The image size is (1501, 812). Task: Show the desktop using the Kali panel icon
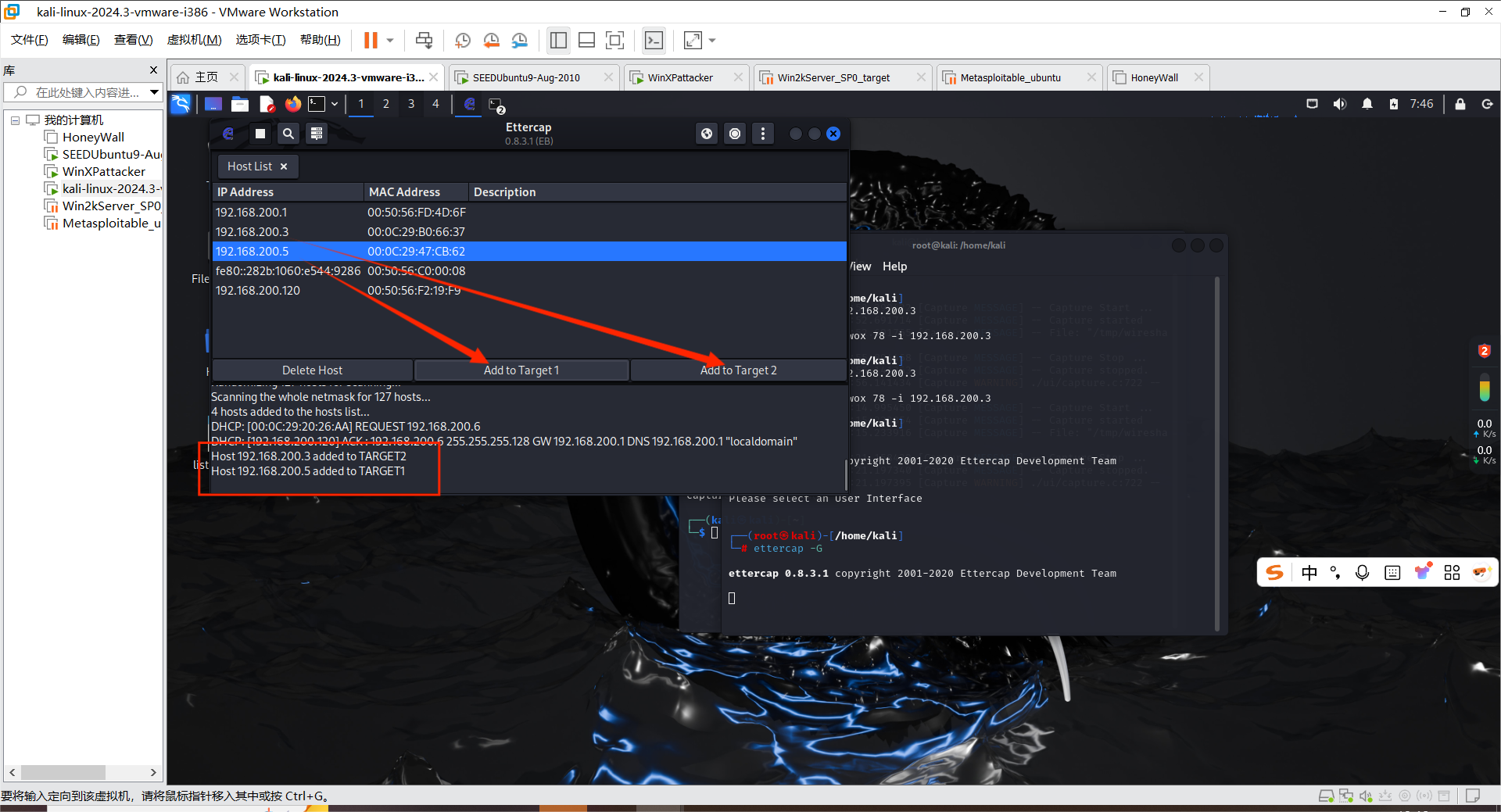pos(213,104)
